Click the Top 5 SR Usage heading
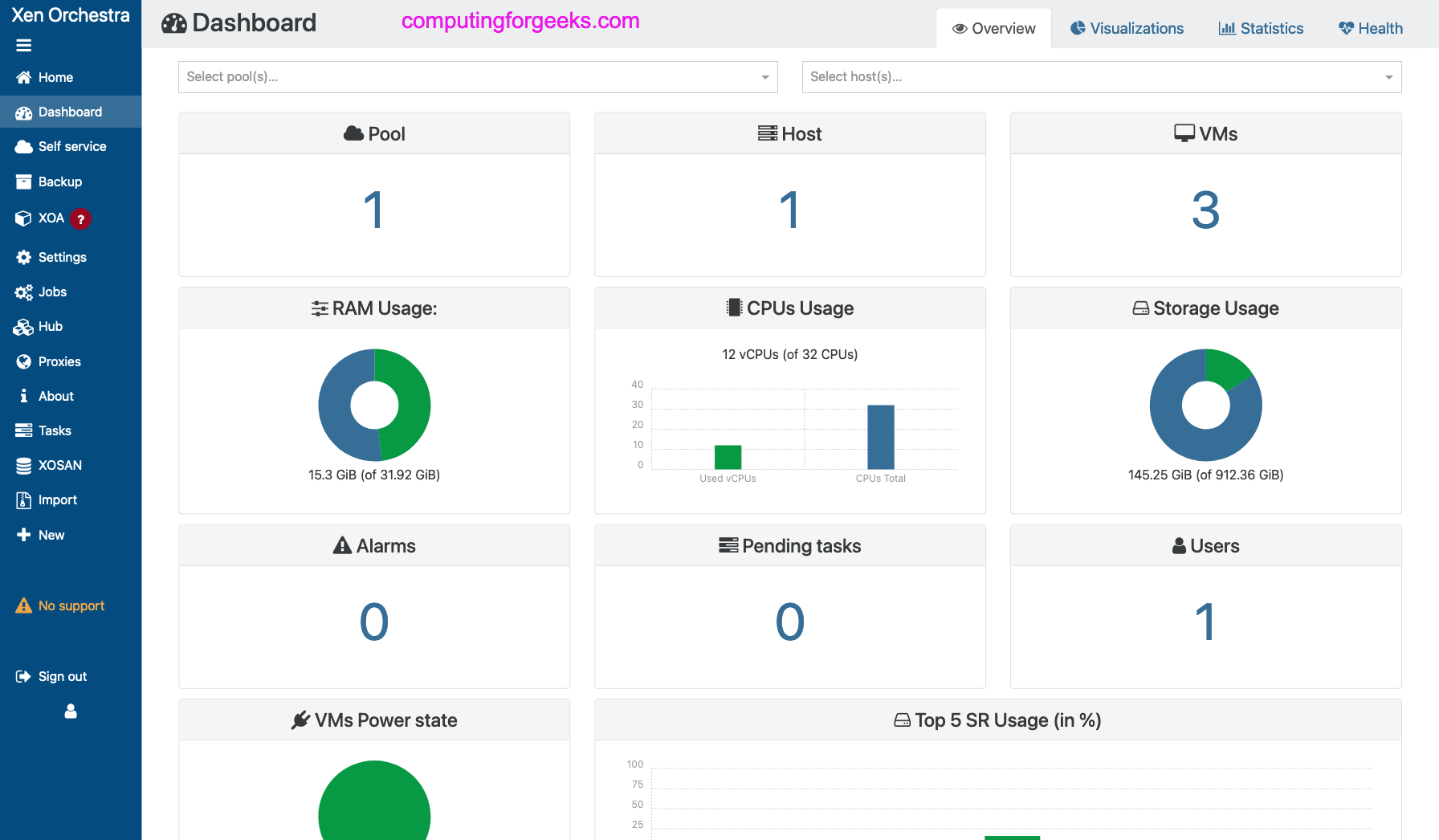The image size is (1439, 840). [998, 720]
